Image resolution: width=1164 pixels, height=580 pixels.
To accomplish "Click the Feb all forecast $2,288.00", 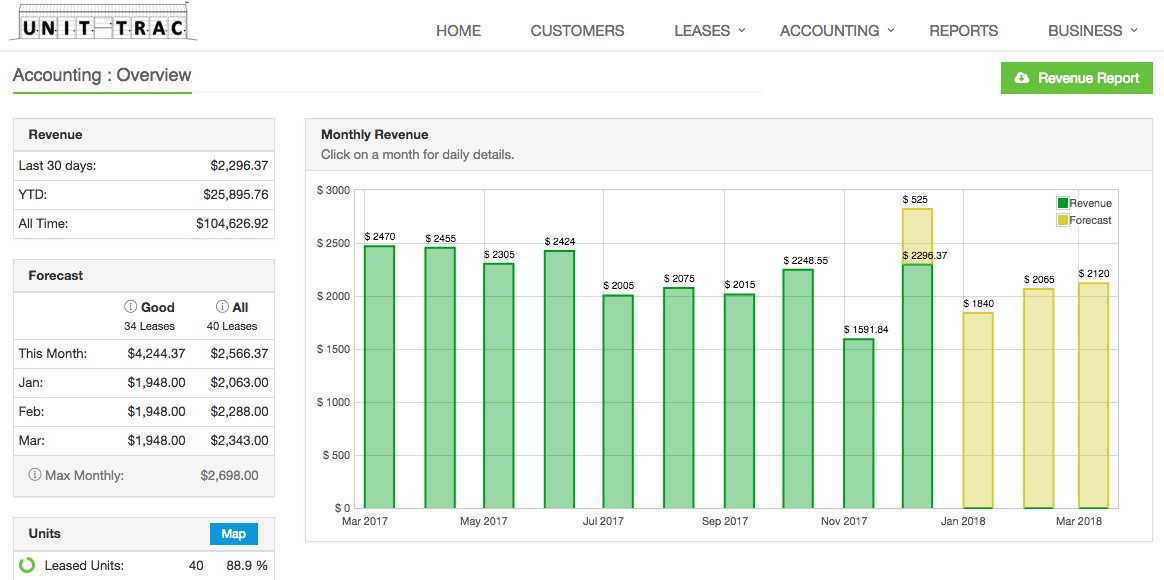I will [239, 411].
